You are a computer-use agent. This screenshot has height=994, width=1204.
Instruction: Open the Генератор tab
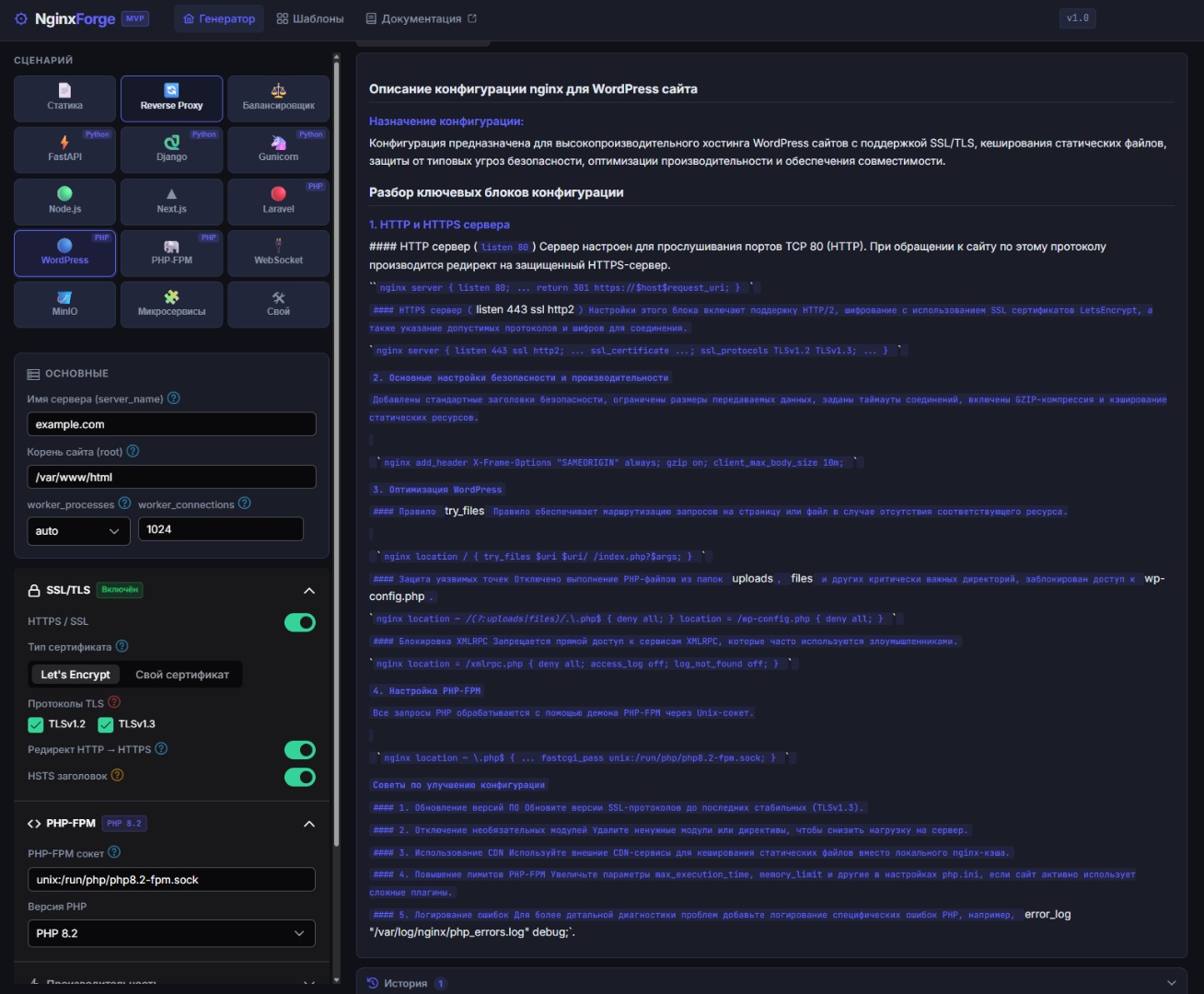(x=219, y=18)
